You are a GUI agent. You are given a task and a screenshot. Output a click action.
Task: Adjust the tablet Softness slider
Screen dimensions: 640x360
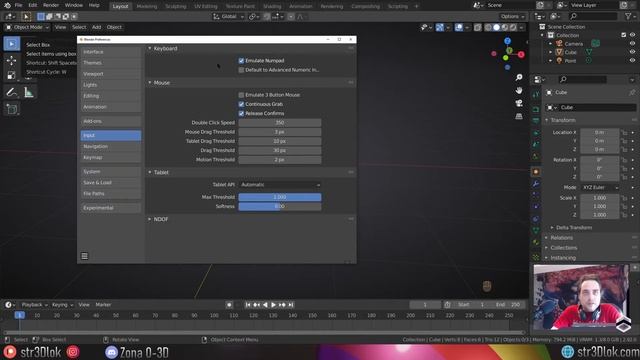(x=280, y=207)
